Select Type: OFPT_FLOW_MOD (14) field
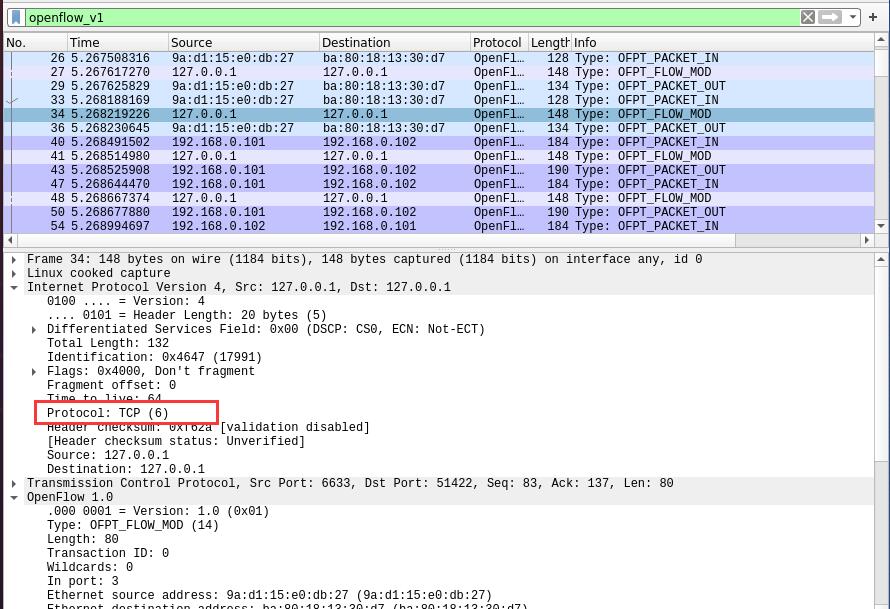 coord(133,526)
